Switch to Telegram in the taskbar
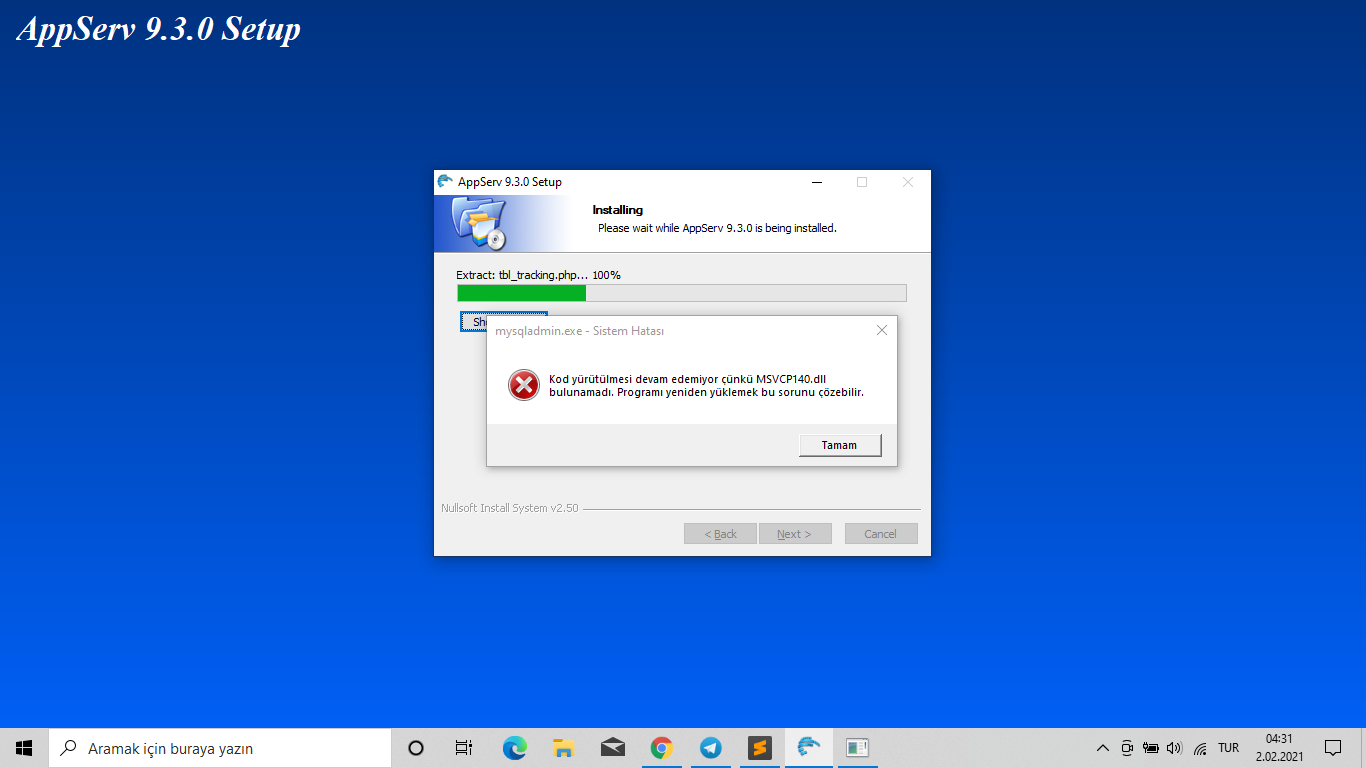1366x768 pixels. [x=710, y=748]
